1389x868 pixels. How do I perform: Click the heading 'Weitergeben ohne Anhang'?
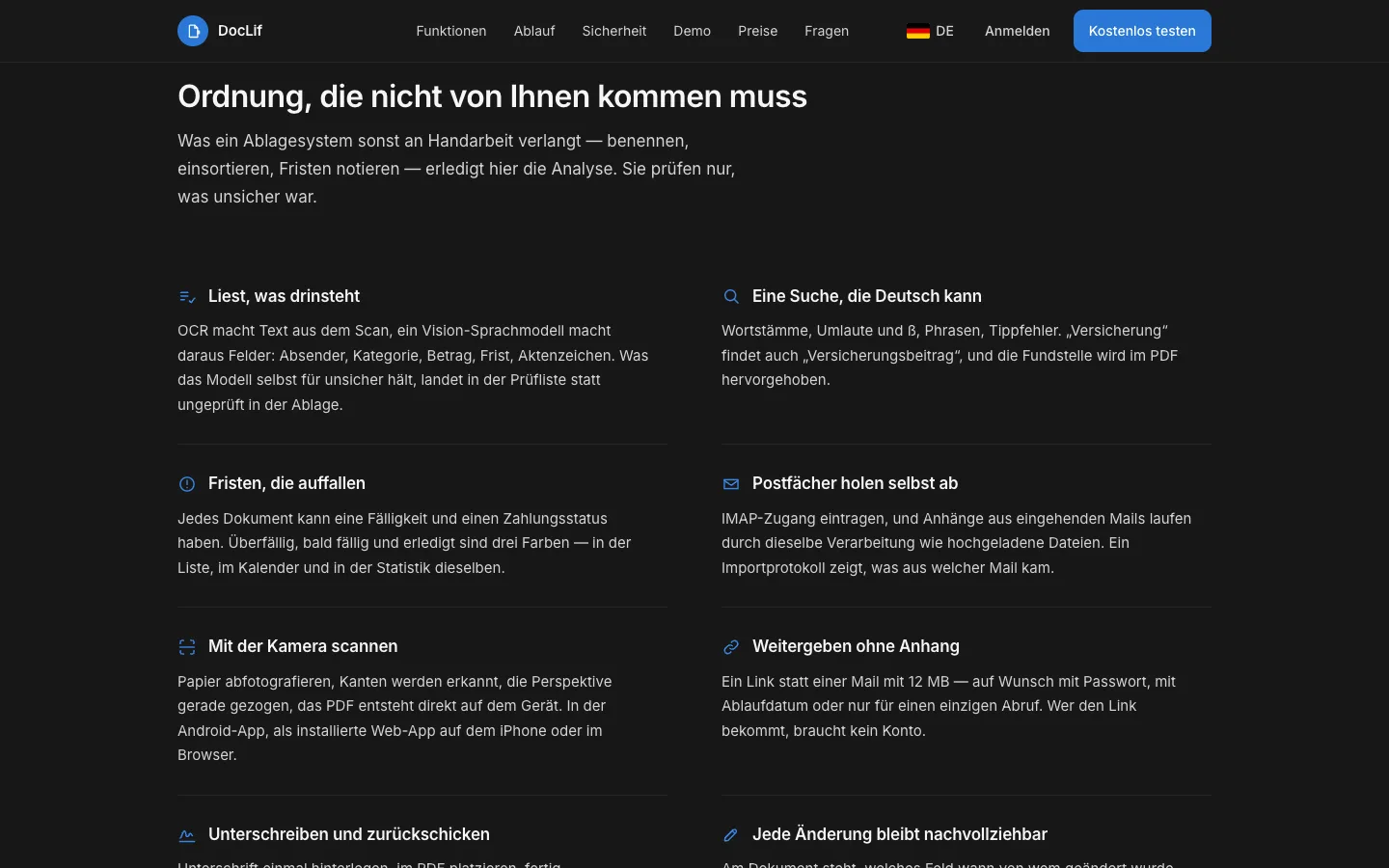856,646
